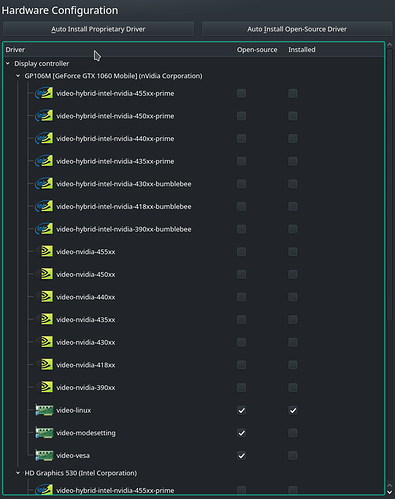Click the card icon of video-vesa
Screen dimensions: 395x499
click(44, 456)
